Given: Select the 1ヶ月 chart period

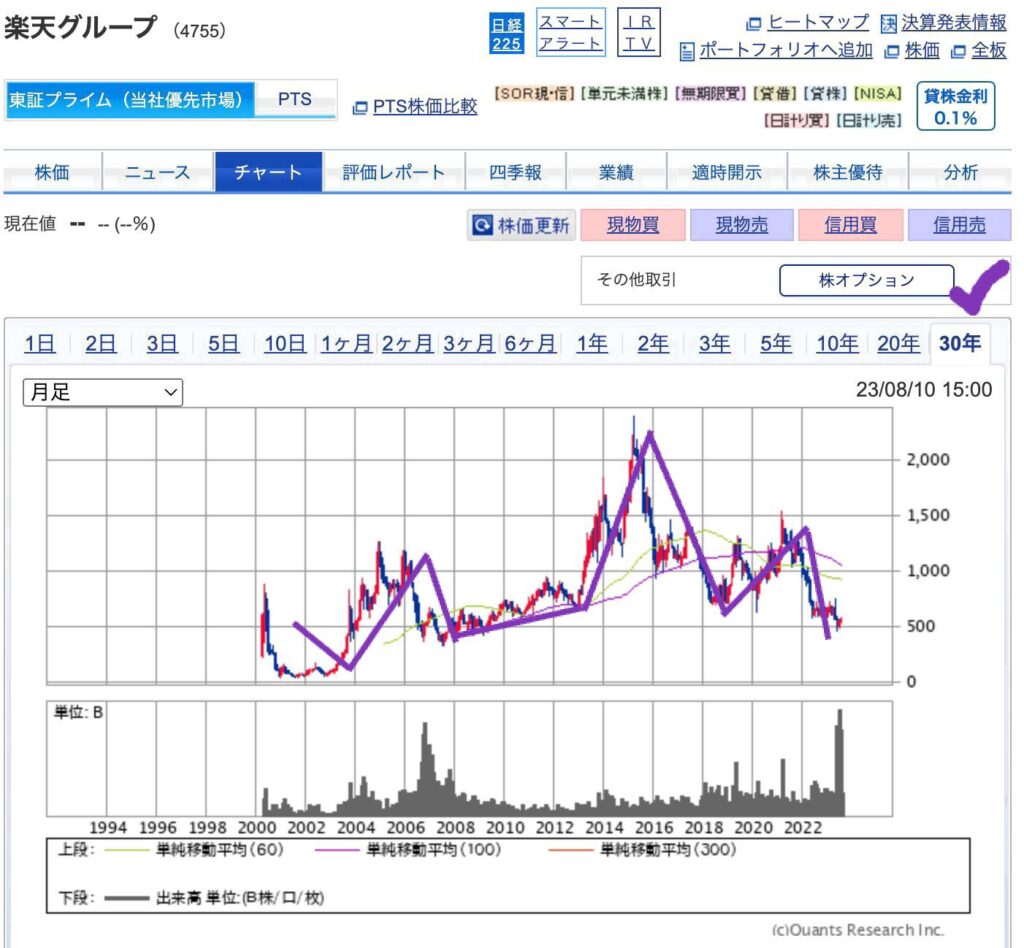Looking at the screenshot, I should point(346,343).
